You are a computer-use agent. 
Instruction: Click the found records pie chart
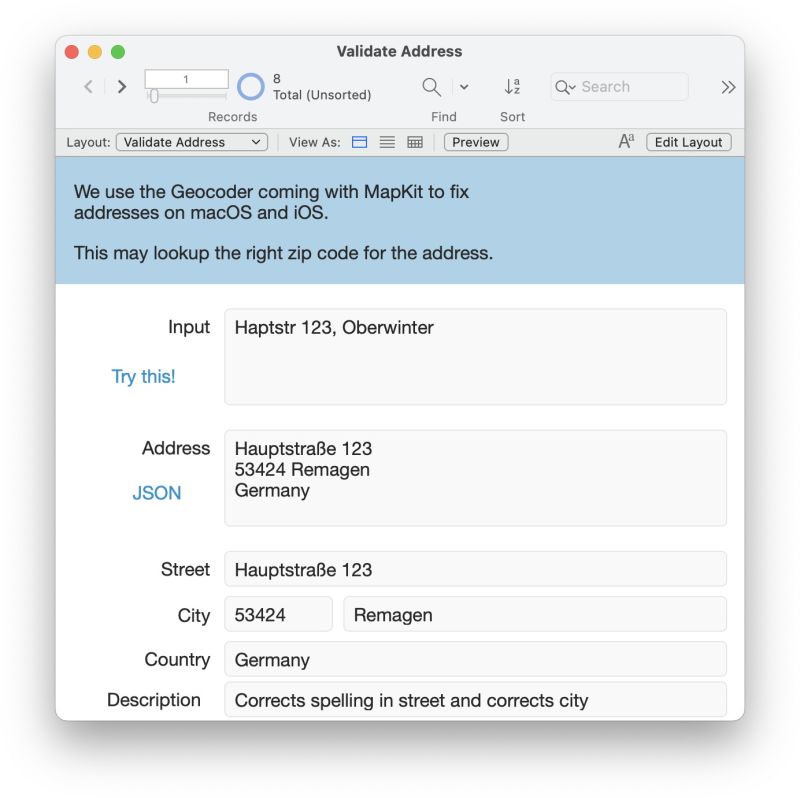(x=250, y=86)
